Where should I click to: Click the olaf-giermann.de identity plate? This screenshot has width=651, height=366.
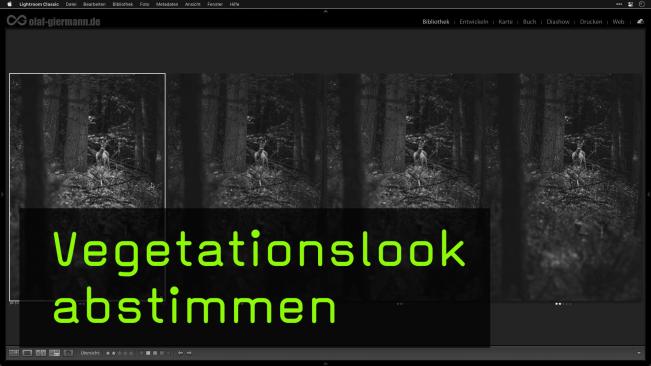tap(54, 21)
